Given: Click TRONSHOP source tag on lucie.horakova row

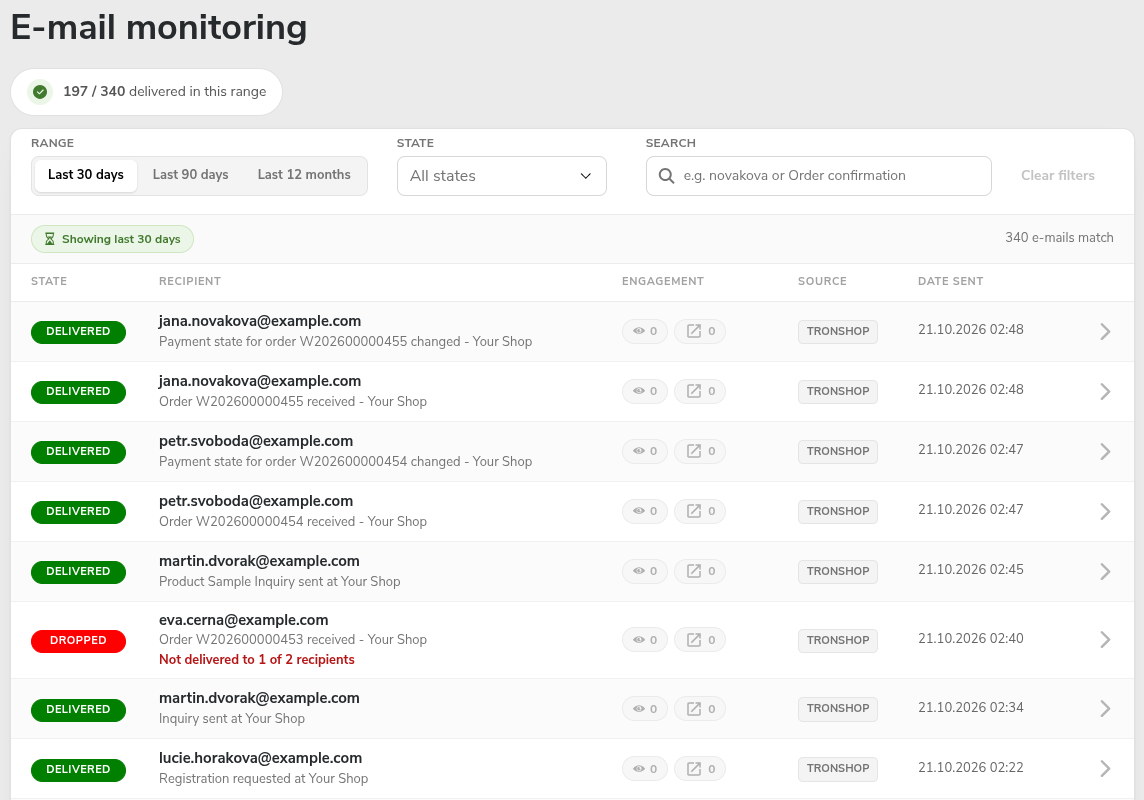Looking at the screenshot, I should pyautogui.click(x=838, y=769).
